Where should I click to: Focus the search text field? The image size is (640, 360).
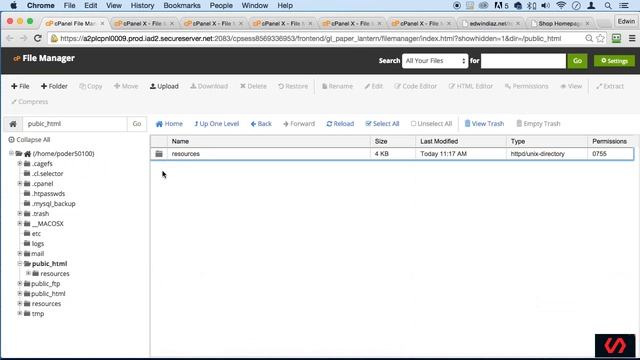523,61
